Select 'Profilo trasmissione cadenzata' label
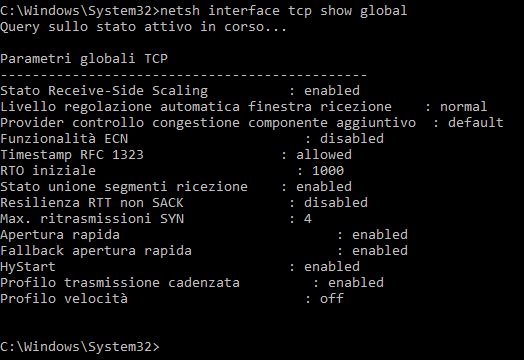Image resolution: width=524 pixels, height=360 pixels. click(120, 283)
